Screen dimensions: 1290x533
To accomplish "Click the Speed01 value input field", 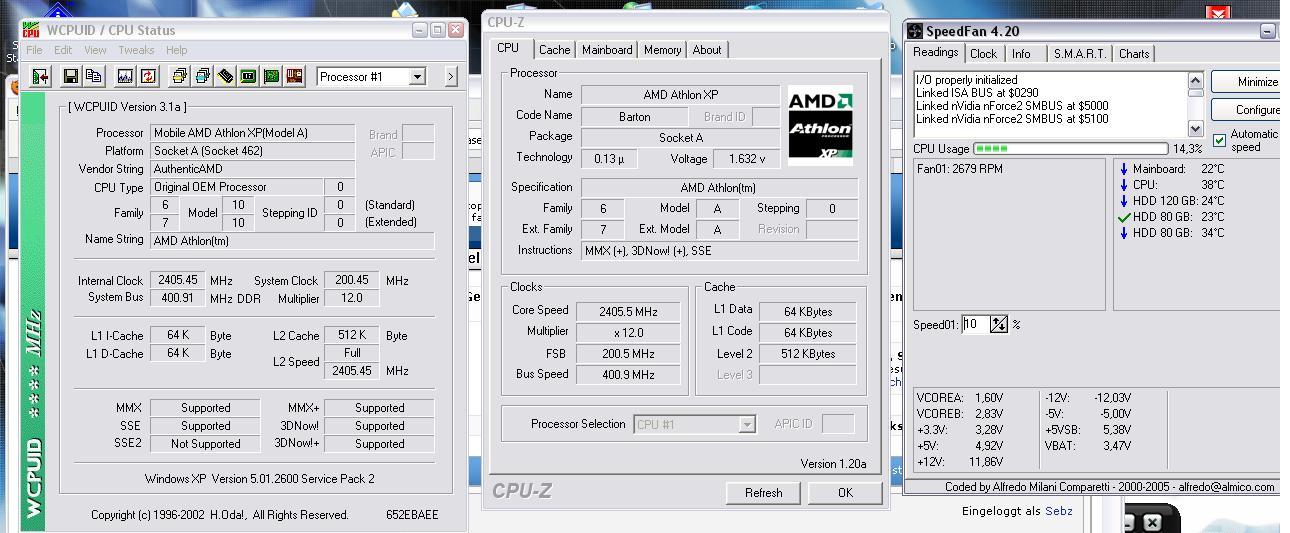I will (975, 324).
